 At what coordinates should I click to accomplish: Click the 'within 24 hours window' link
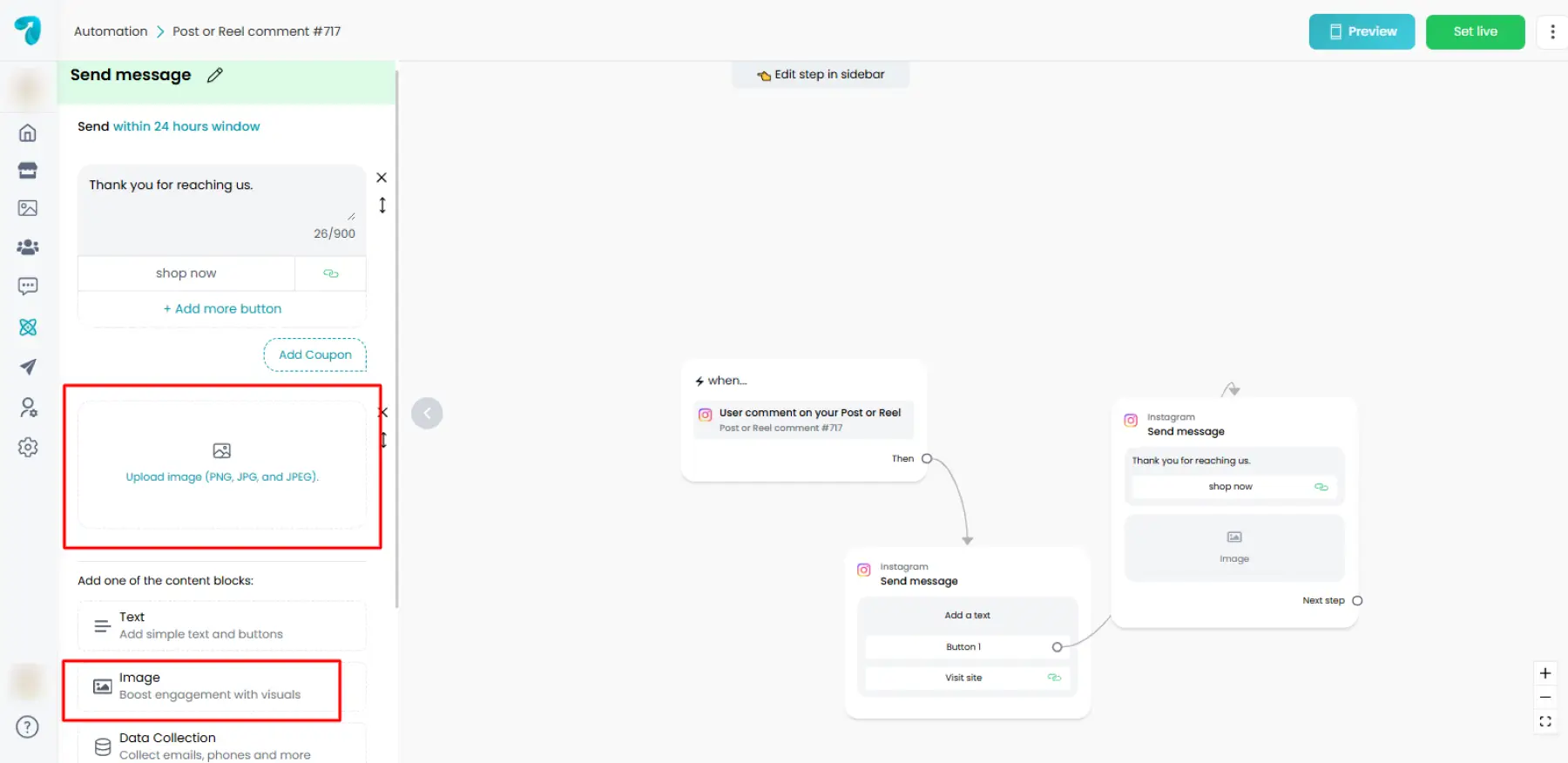pyautogui.click(x=186, y=126)
